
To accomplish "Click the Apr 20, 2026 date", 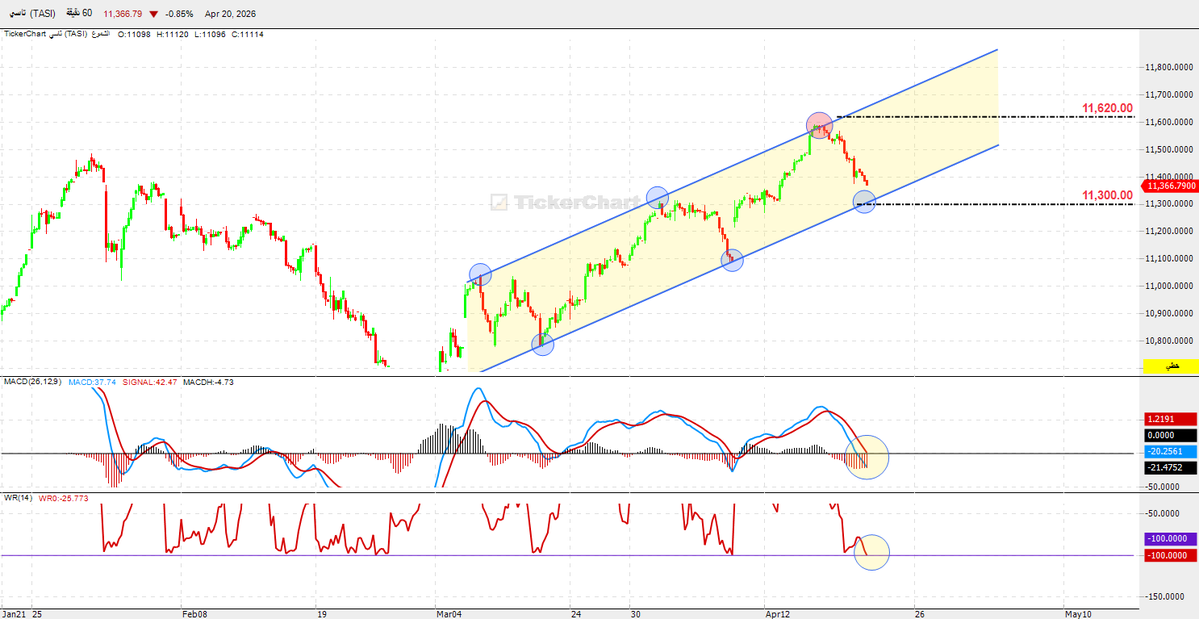I will (x=232, y=14).
